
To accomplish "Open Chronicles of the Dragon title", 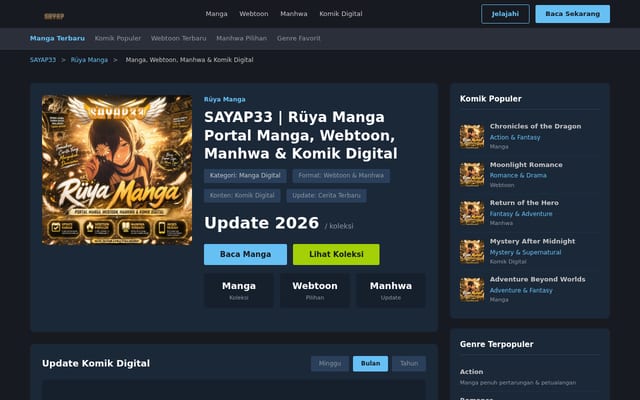I will coord(536,127).
